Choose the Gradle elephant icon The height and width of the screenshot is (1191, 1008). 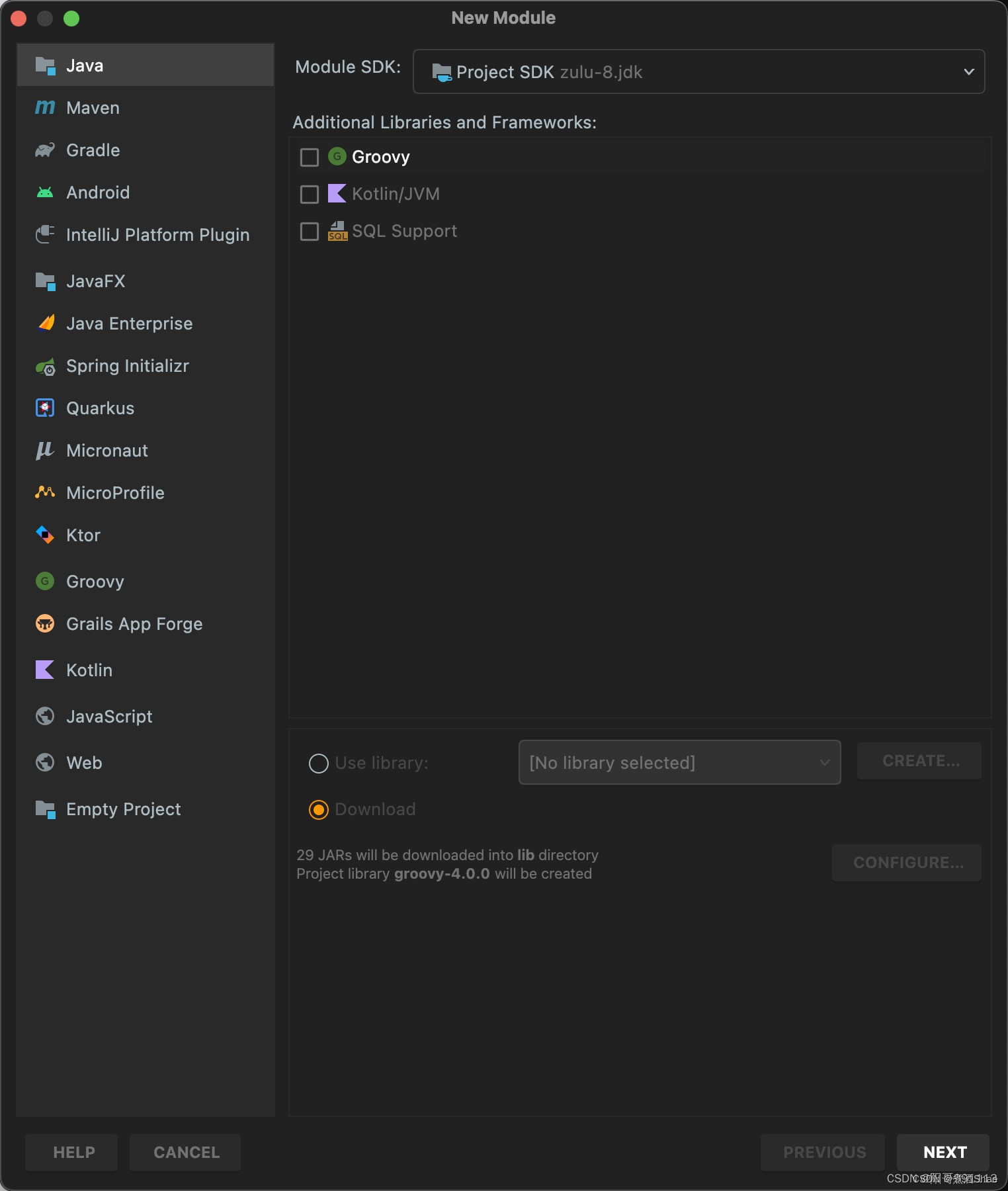point(45,150)
